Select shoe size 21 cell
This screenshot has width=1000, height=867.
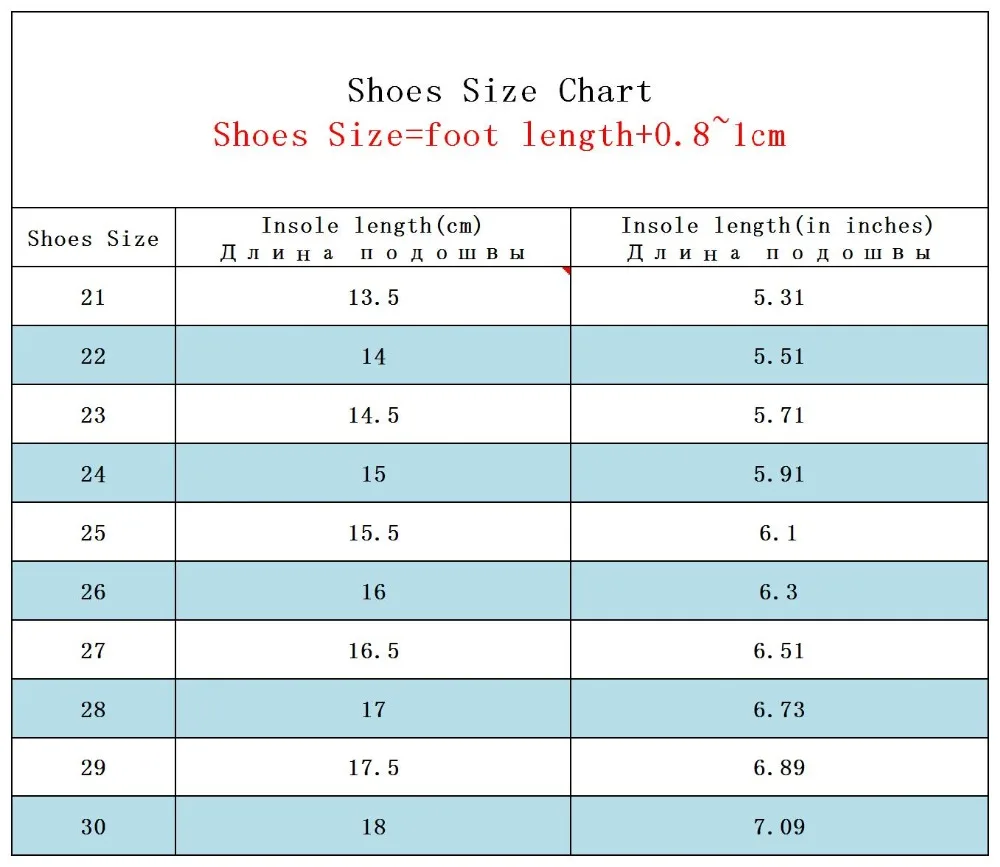93,297
